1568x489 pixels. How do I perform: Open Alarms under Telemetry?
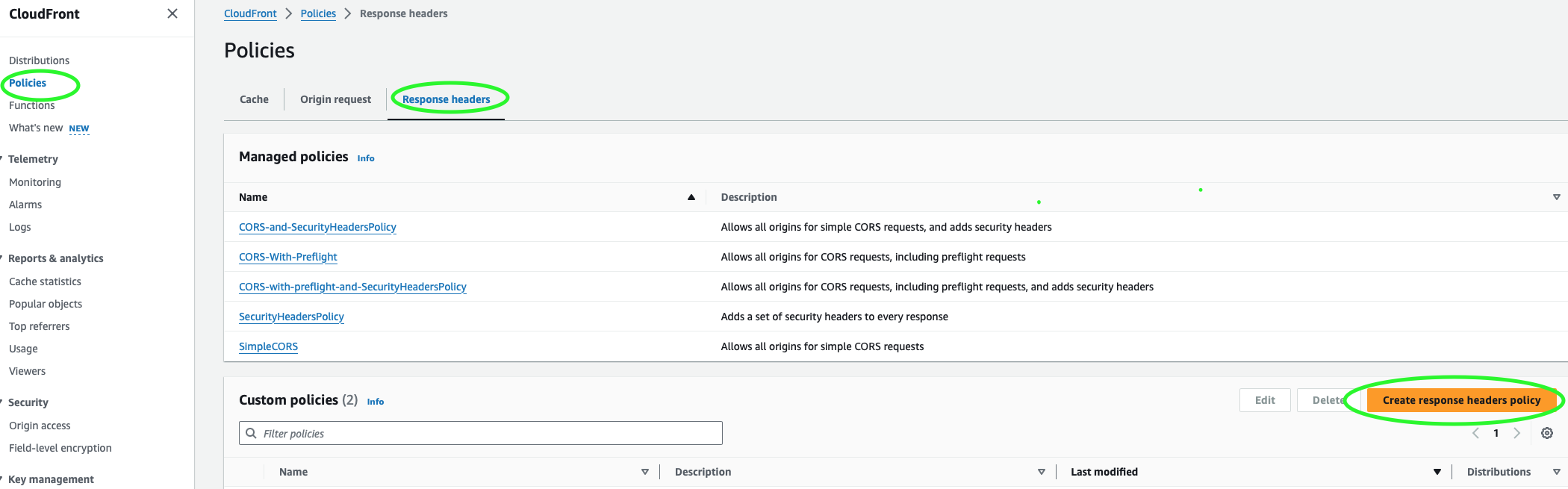click(25, 205)
